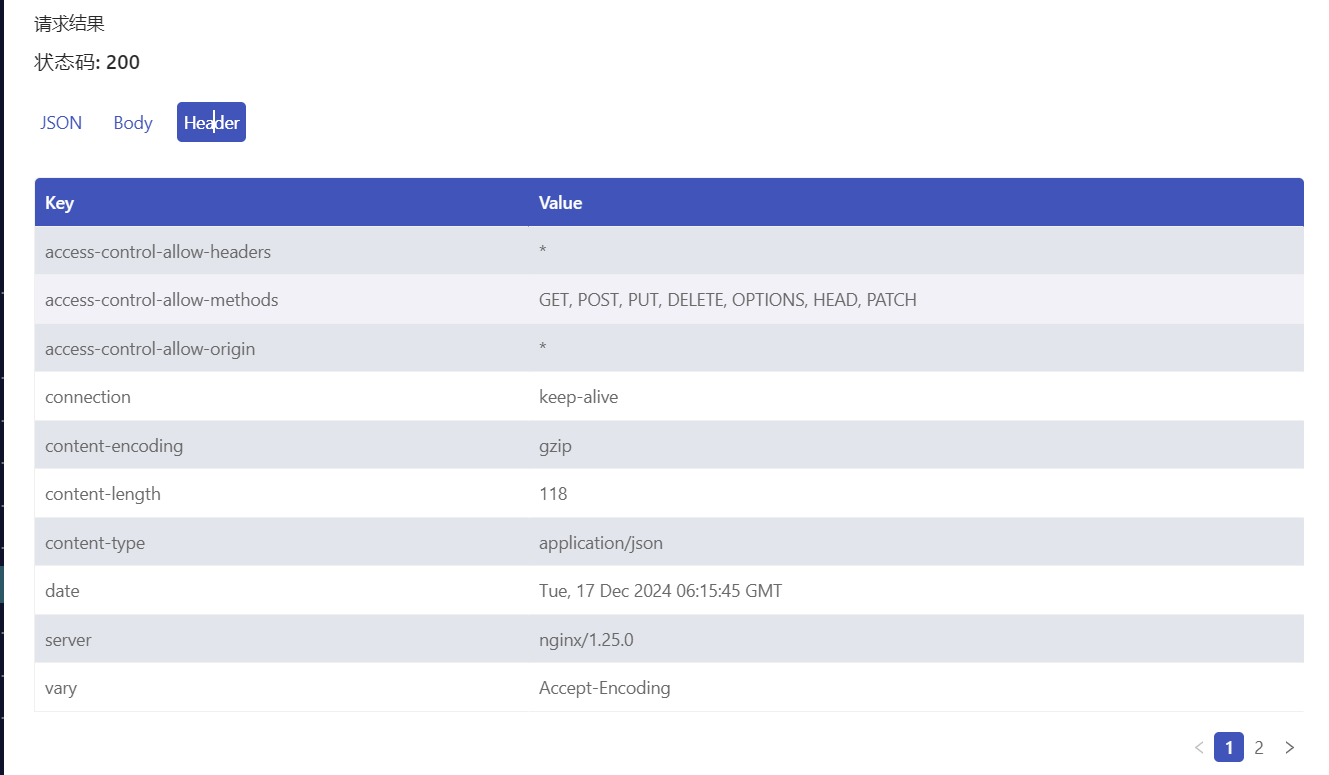The height and width of the screenshot is (775, 1329).
Task: Go to the previous page arrow
Action: coord(1199,747)
